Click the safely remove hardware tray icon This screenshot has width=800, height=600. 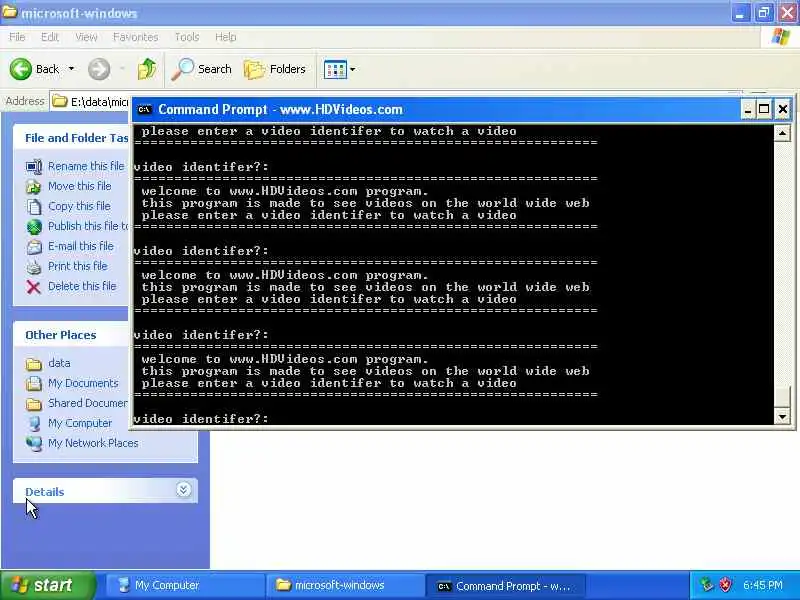707,585
